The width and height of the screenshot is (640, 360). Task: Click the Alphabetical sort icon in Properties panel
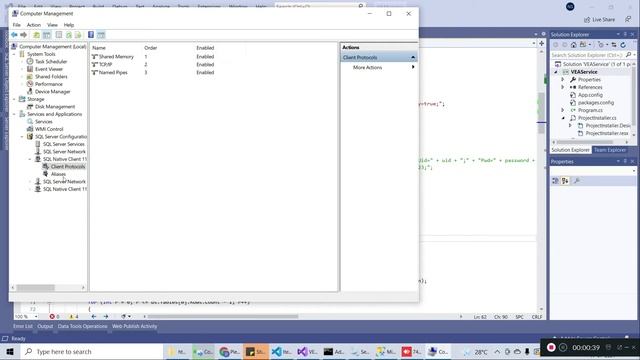tap(565, 181)
